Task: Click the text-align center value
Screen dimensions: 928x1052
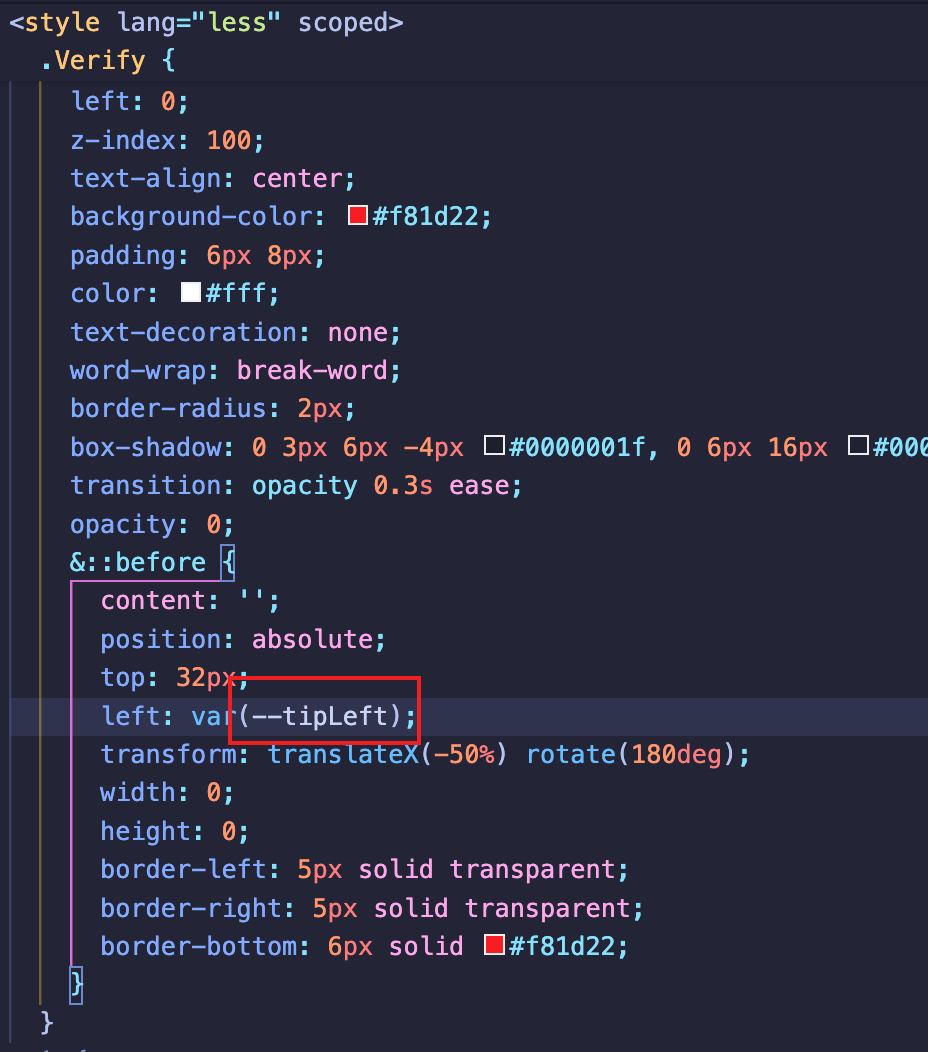Action: (x=297, y=179)
